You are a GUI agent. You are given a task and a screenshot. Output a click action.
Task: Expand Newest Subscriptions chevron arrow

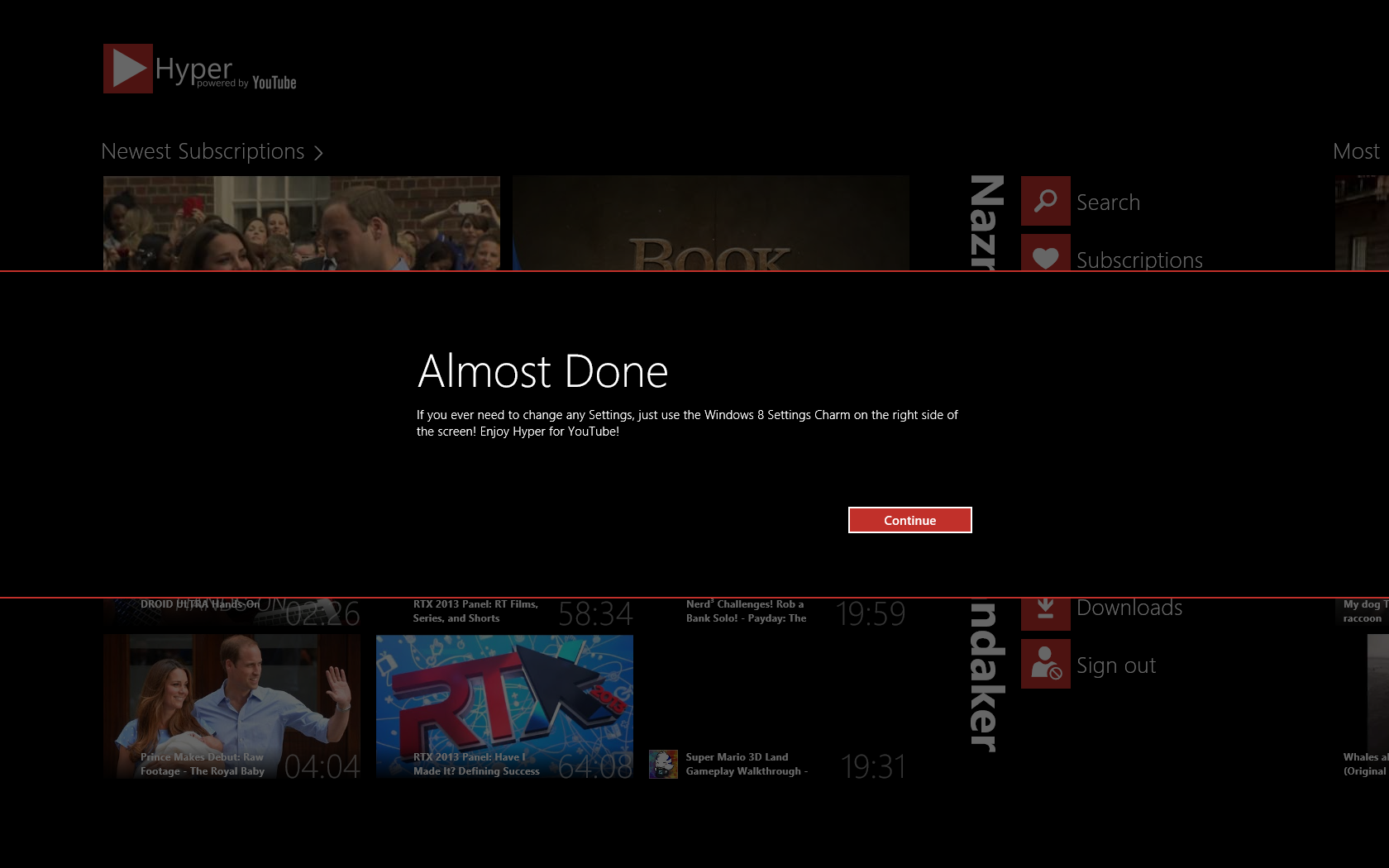(318, 153)
